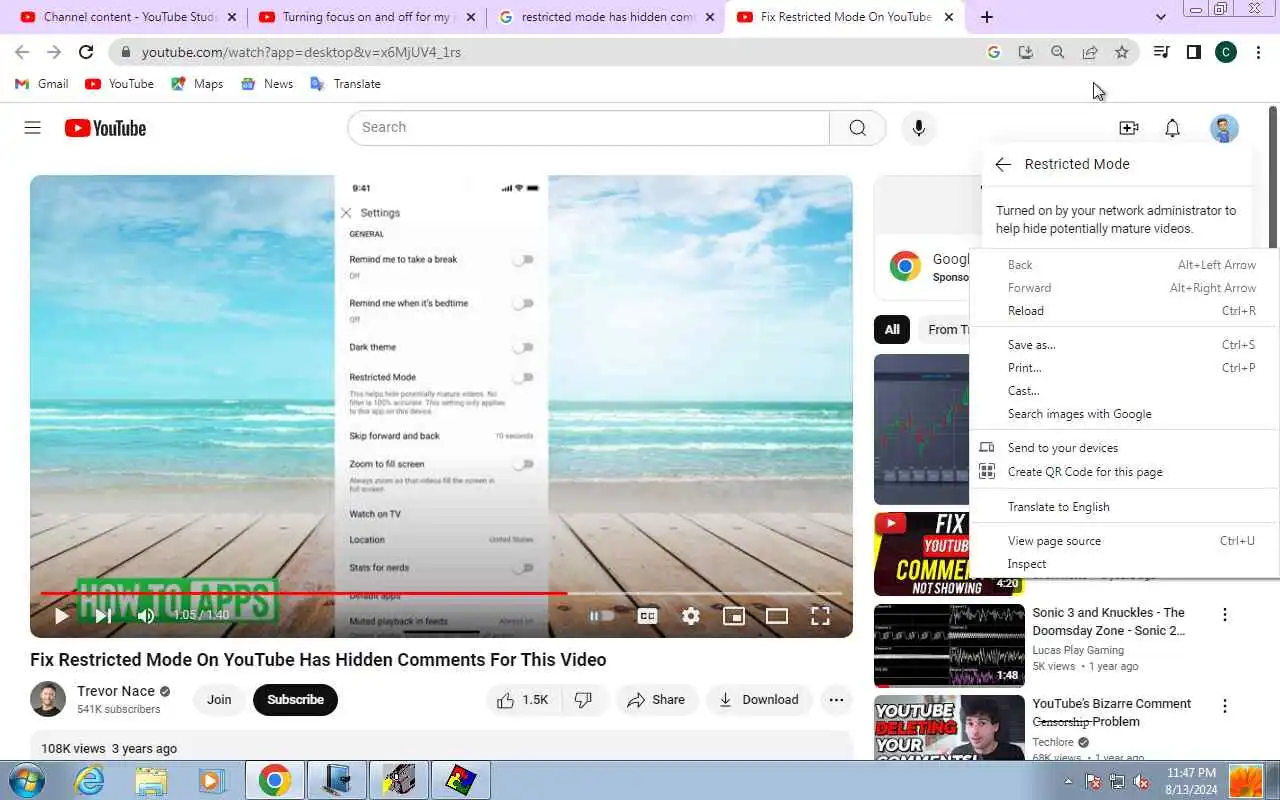Viewport: 1280px width, 800px height.
Task: Open Chrome three-dot menu
Action: (x=1258, y=52)
